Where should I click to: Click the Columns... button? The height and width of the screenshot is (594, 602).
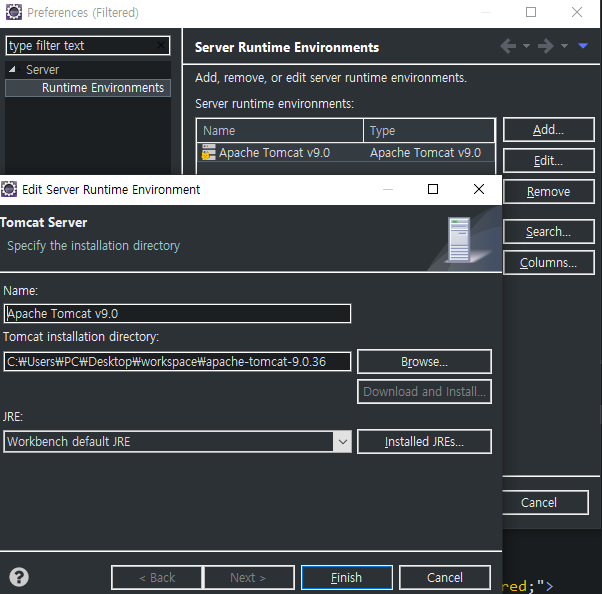click(549, 262)
